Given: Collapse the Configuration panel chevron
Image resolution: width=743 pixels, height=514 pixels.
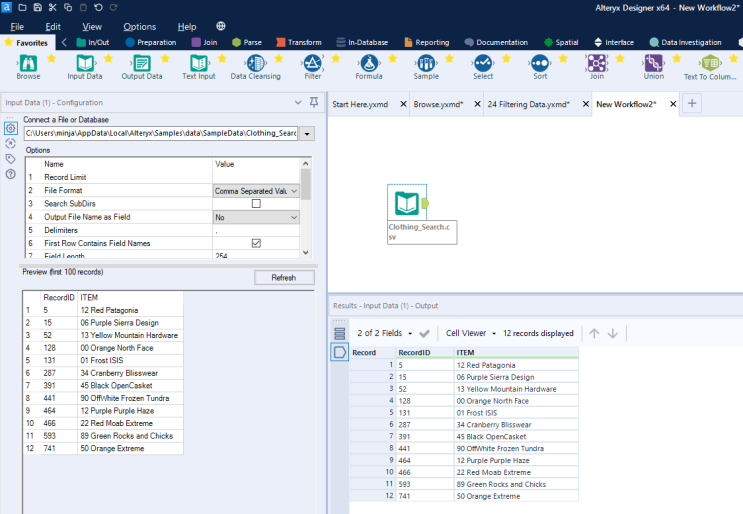Looking at the screenshot, I should pos(298,102).
